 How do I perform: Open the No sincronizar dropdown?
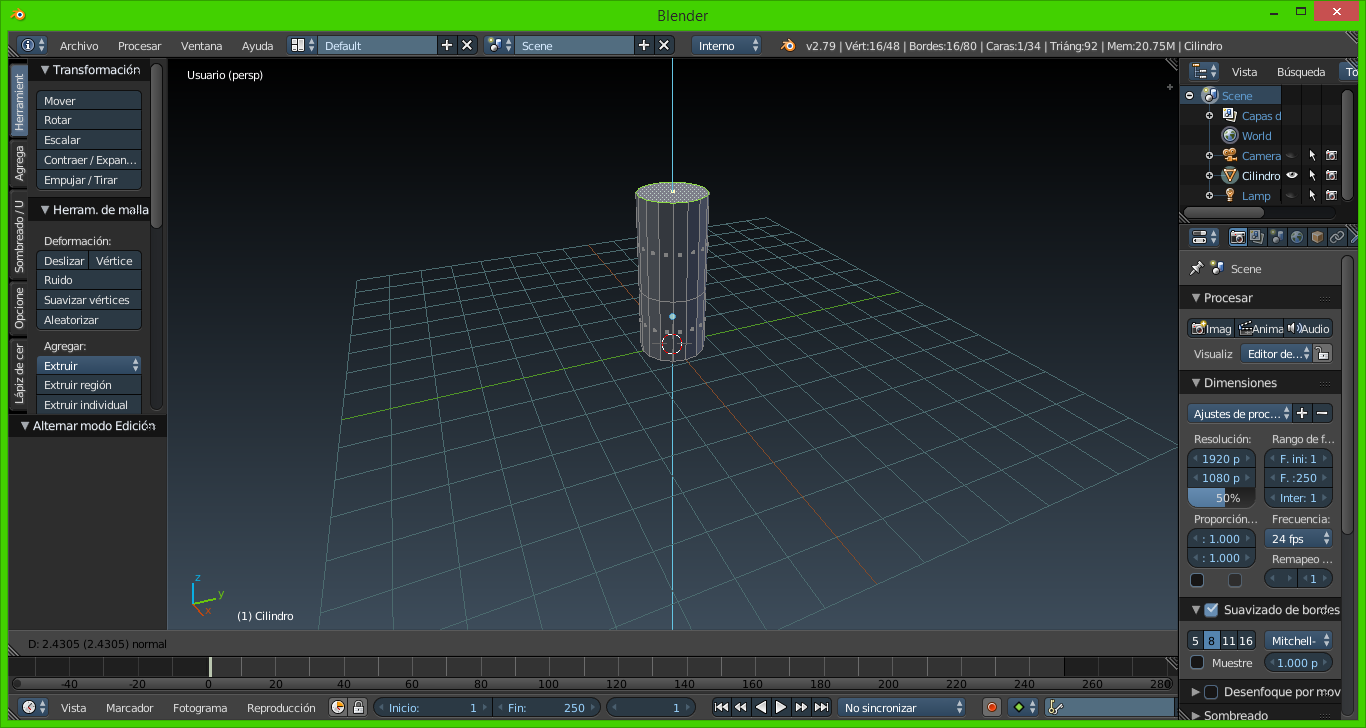903,707
